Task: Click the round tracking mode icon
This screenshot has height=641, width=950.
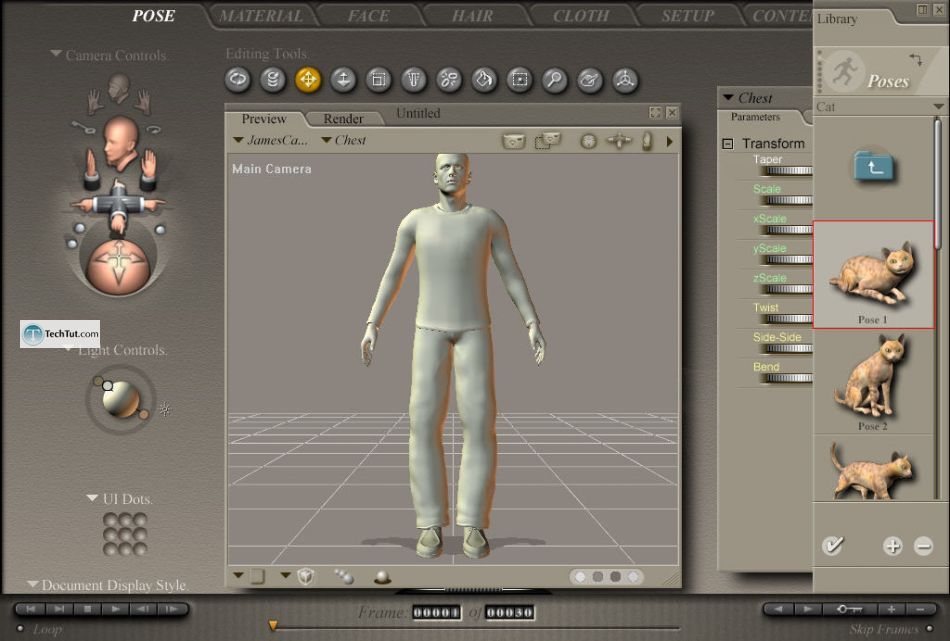Action: pyautogui.click(x=588, y=142)
